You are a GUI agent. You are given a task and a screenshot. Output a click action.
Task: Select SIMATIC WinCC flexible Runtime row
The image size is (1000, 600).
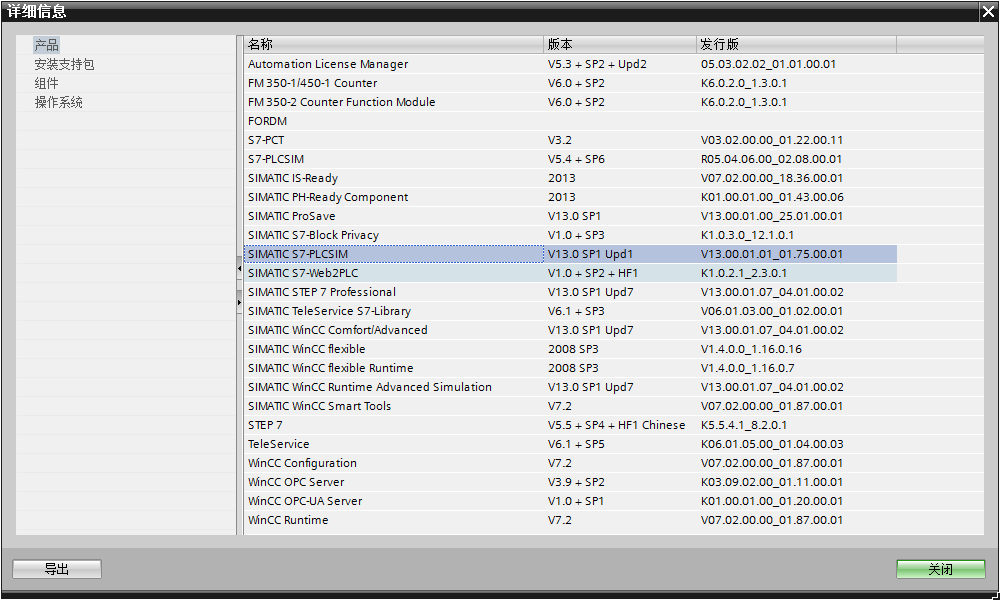(570, 368)
